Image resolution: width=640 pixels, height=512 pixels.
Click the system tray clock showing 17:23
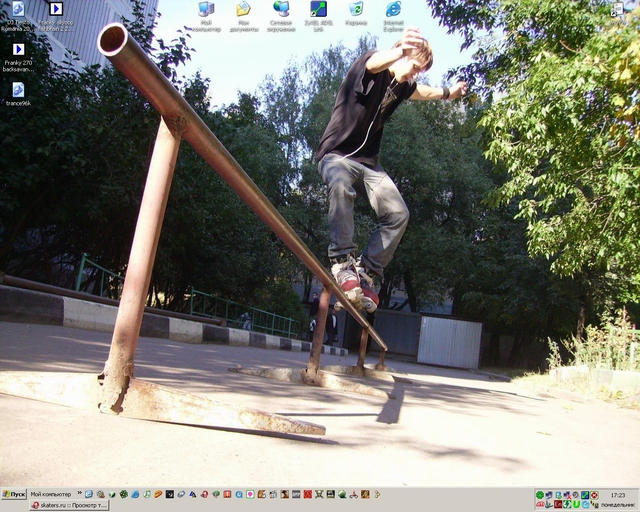click(x=617, y=494)
